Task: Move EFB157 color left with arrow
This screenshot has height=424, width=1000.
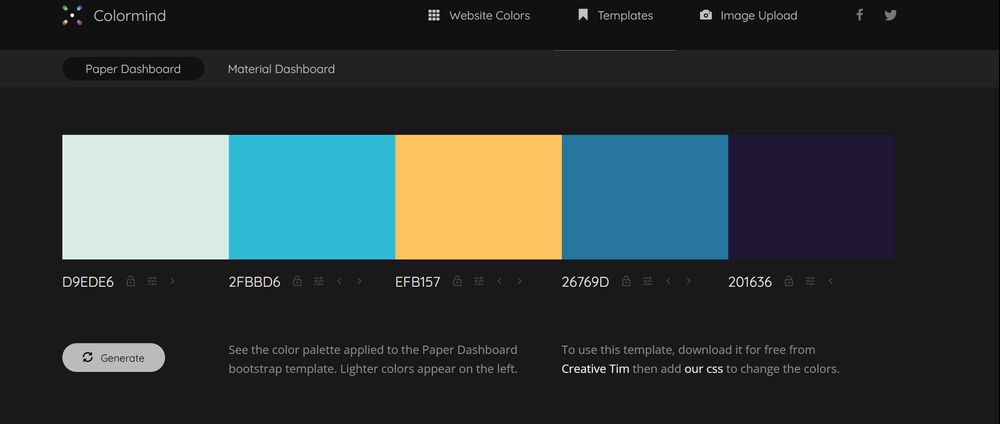Action: point(499,281)
